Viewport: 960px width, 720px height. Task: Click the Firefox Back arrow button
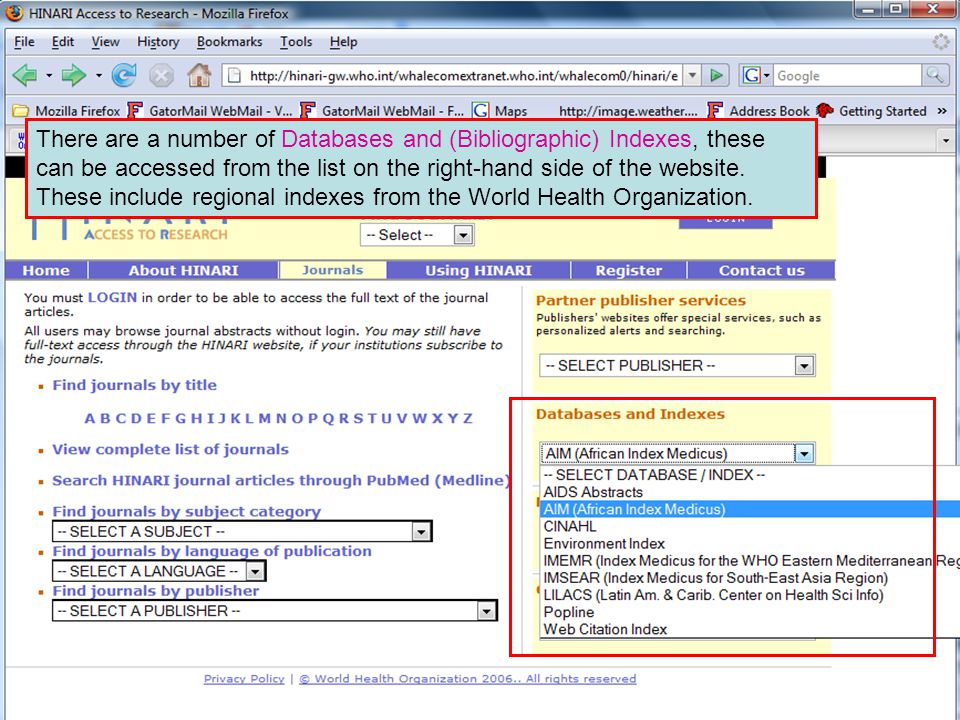25,75
